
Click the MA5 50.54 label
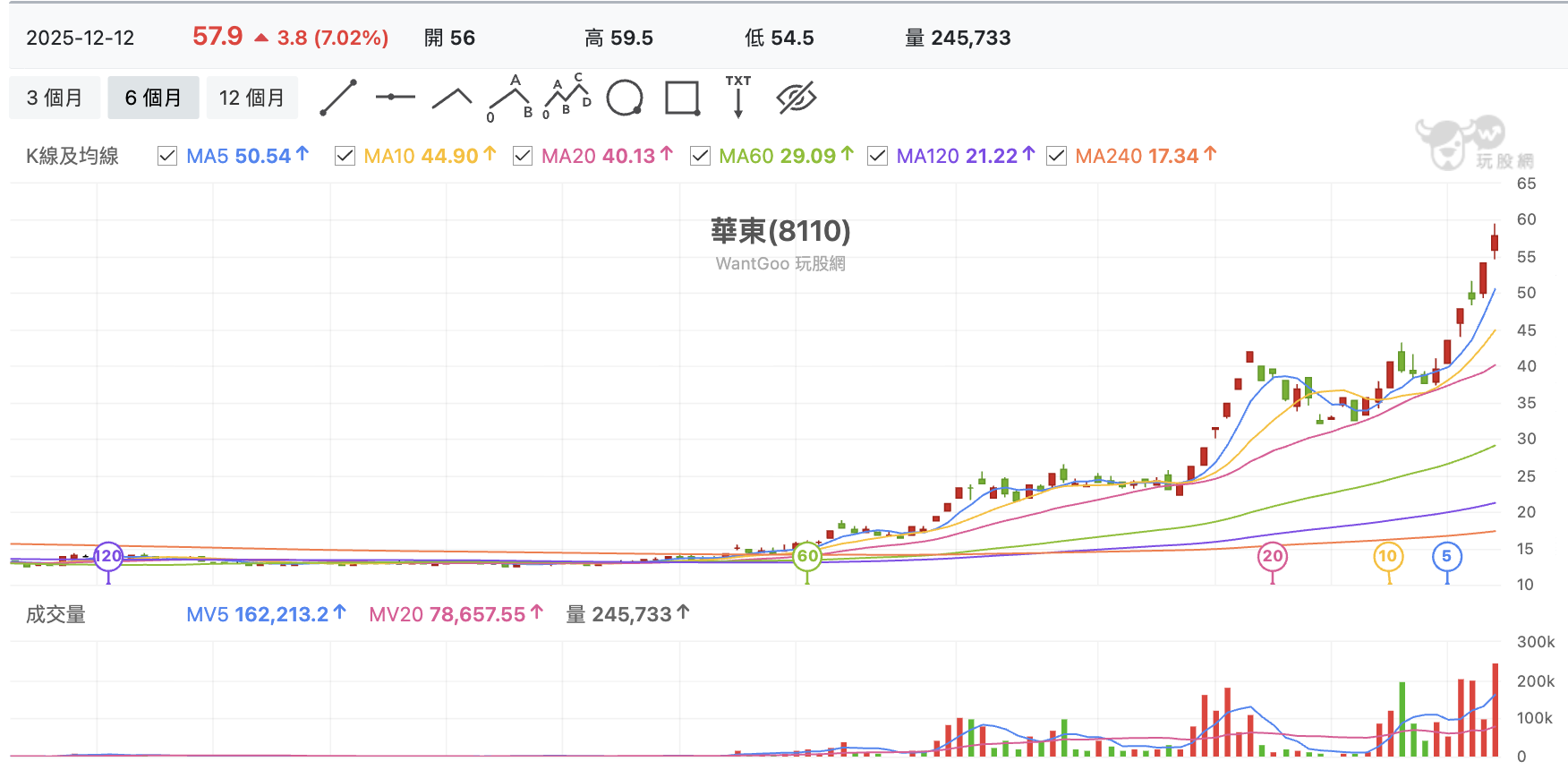coord(247,156)
